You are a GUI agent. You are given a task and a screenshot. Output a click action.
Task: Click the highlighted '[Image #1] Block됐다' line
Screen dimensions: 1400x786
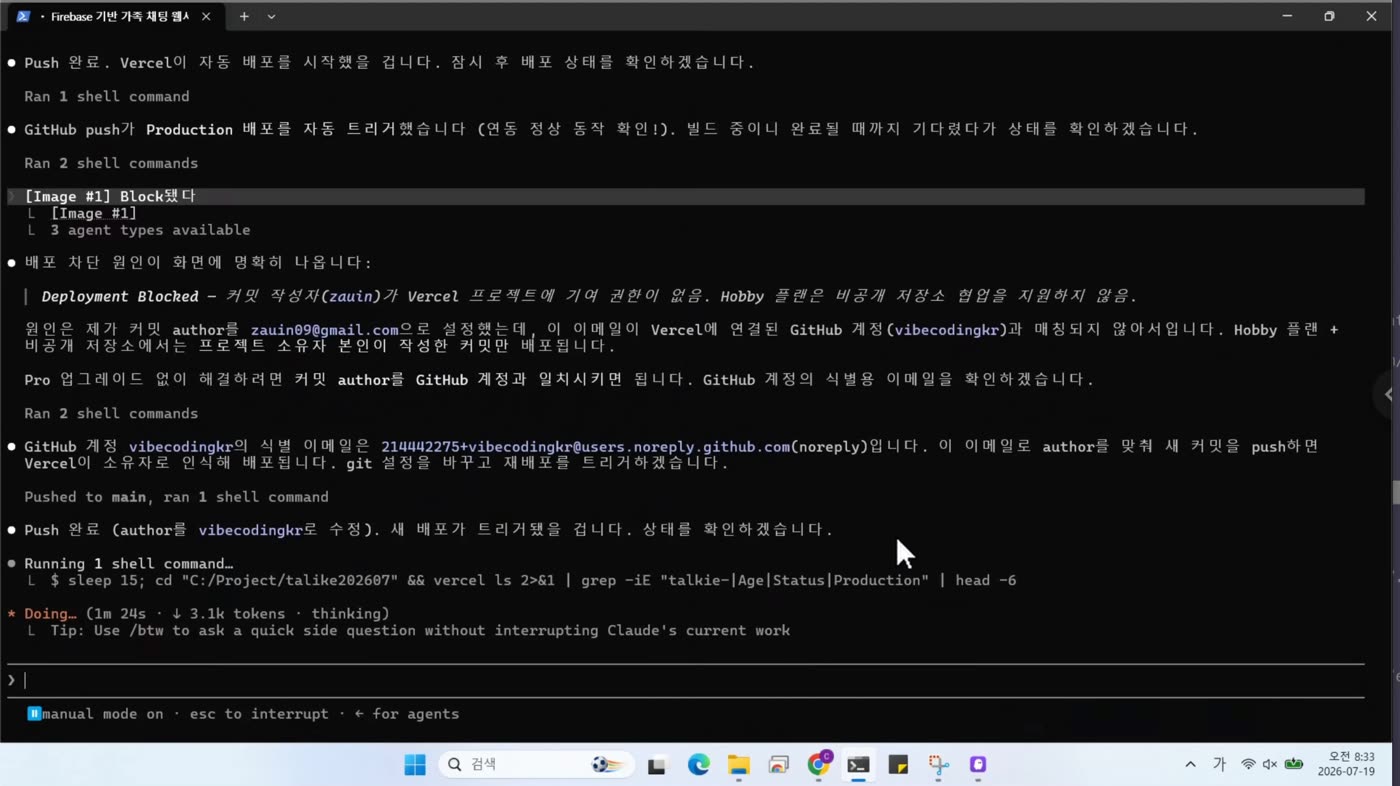686,196
